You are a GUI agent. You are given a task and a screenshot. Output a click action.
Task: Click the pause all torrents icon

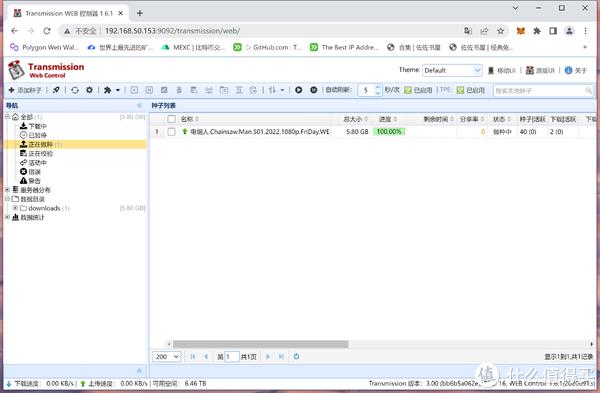313,90
